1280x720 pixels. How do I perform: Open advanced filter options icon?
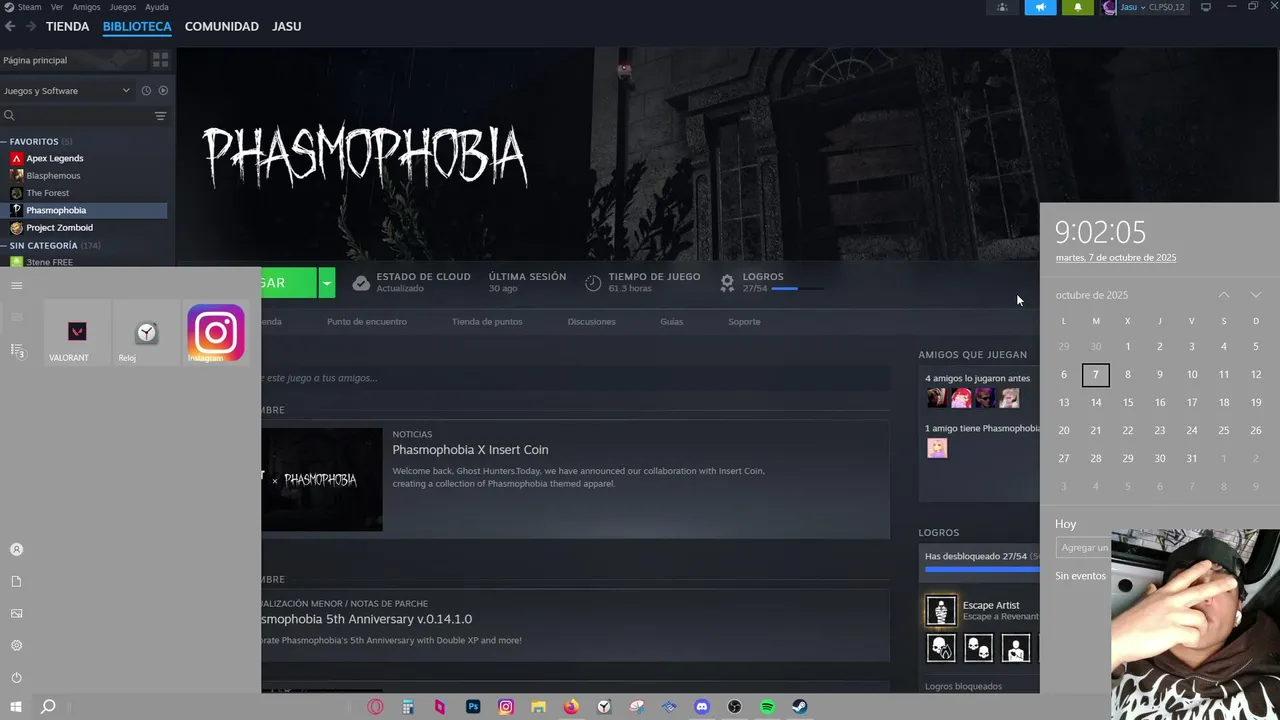pos(160,116)
